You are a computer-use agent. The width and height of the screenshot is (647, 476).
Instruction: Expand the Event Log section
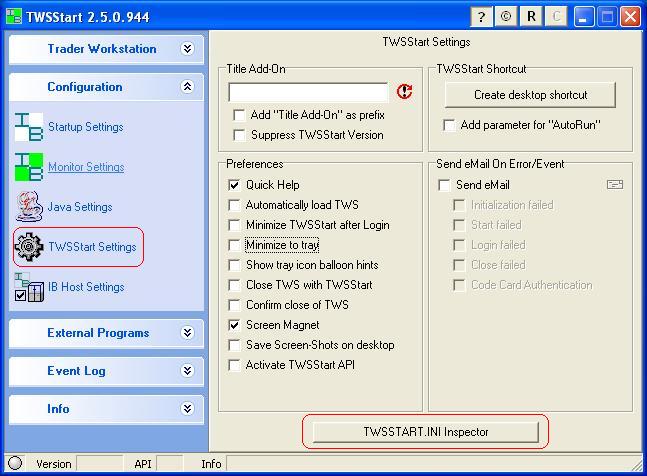[187, 370]
